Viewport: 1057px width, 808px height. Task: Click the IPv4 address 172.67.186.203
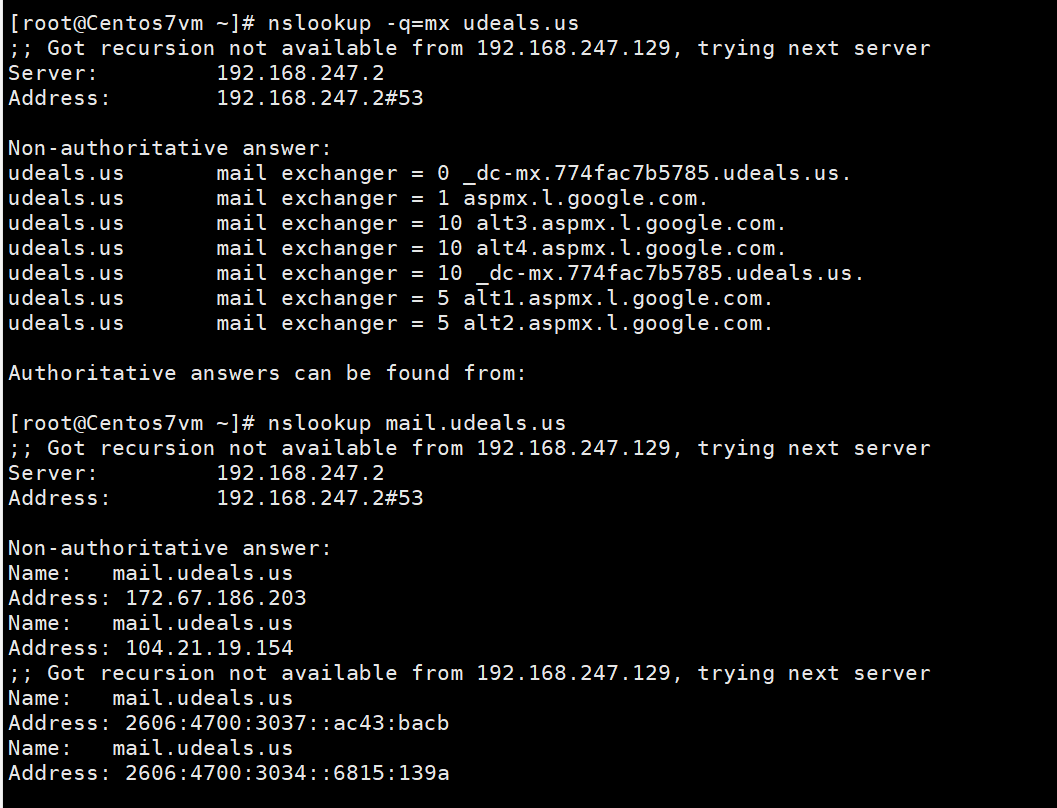pyautogui.click(x=216, y=598)
